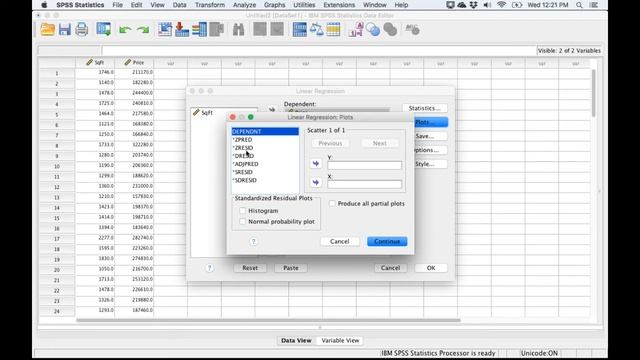640x360 pixels.
Task: Open volume control in menu bar
Action: (x=487, y=5)
